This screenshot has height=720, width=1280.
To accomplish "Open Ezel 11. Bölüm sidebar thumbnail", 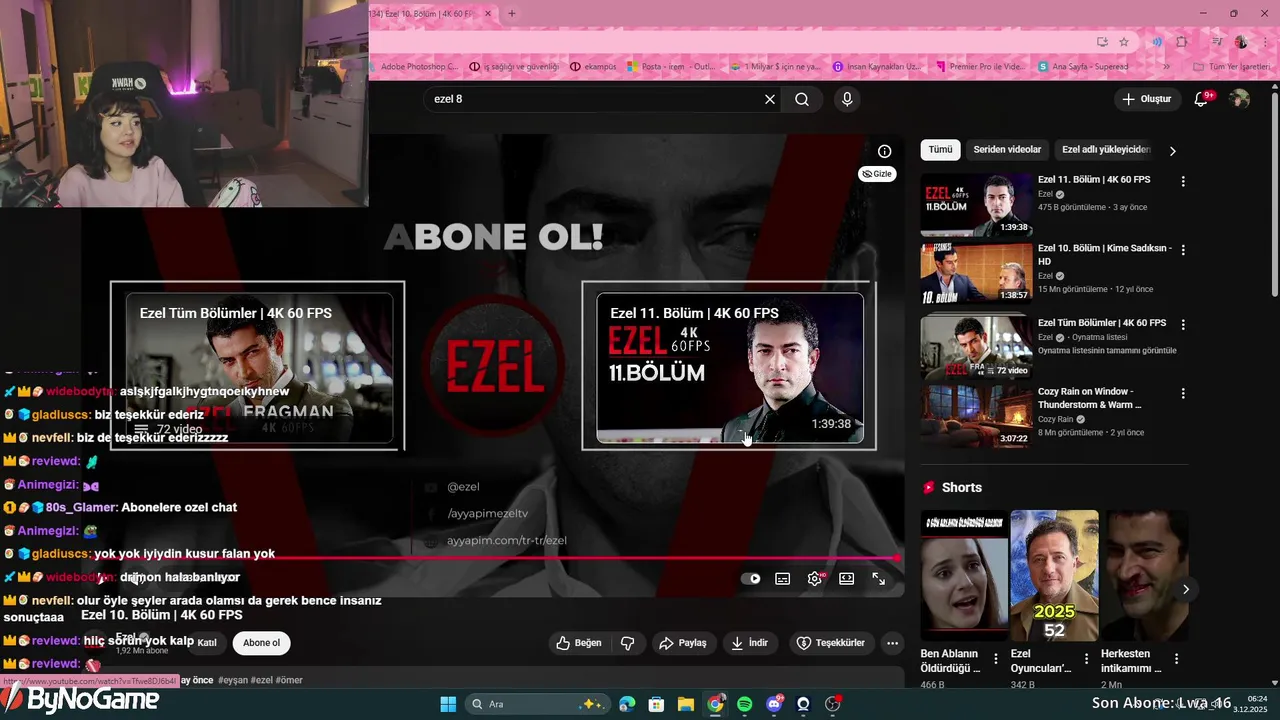I will tap(976, 204).
